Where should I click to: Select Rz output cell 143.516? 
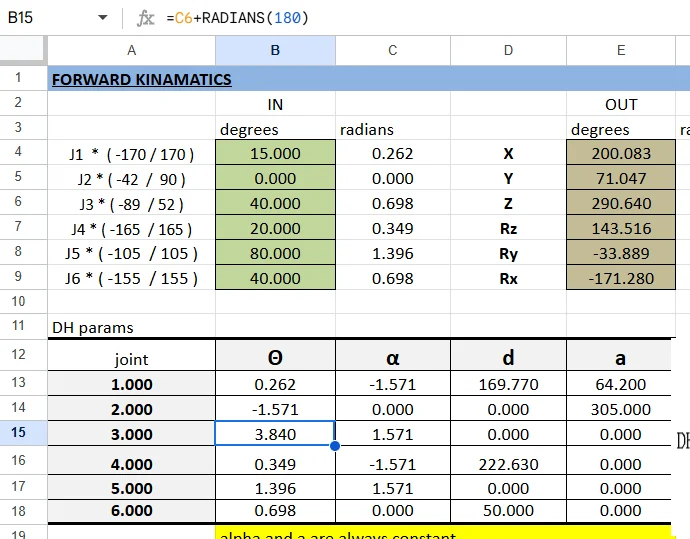coord(621,227)
